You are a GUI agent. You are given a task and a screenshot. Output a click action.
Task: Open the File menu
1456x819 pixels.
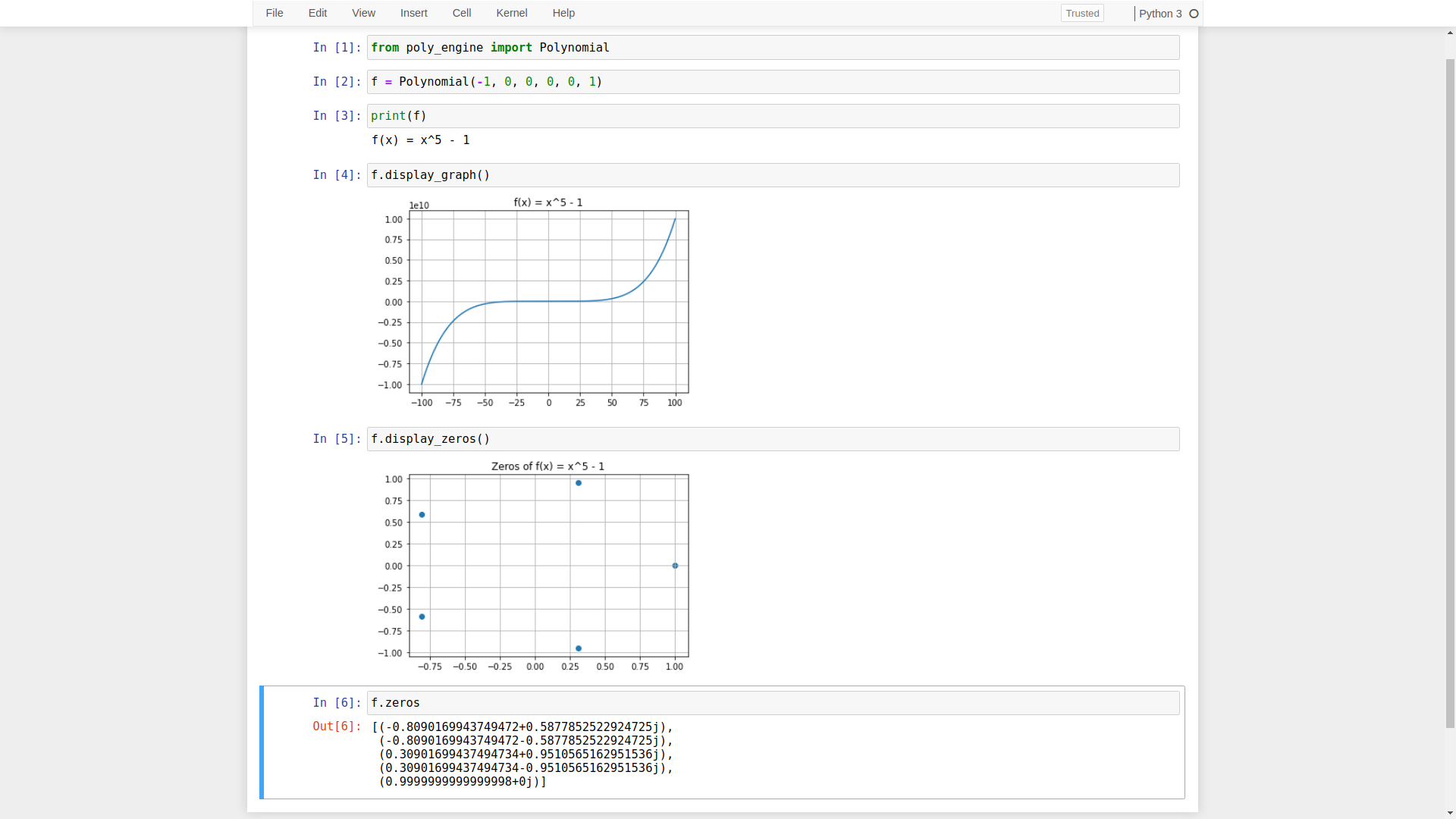[275, 13]
